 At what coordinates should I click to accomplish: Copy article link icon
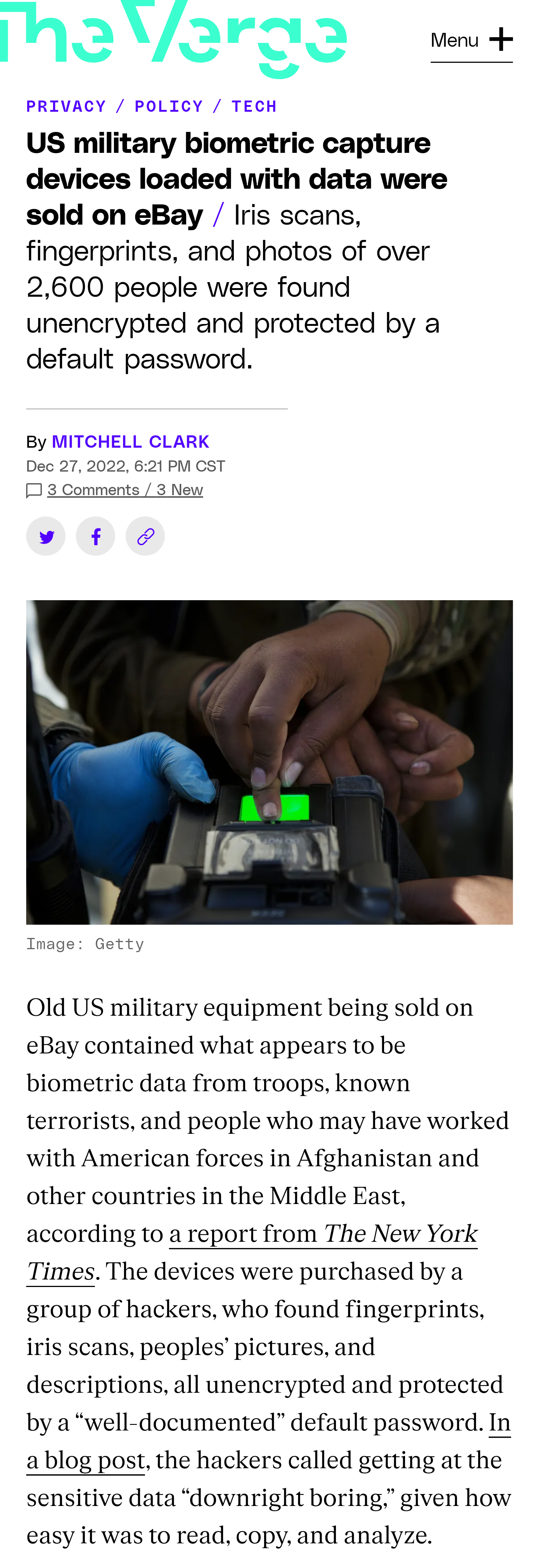[x=145, y=536]
